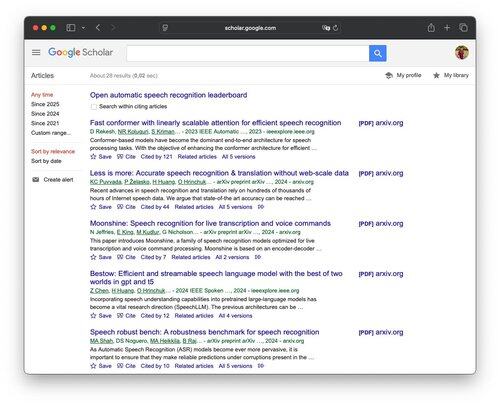The height and width of the screenshot is (406, 500).
Task: Open arxiv PDF for Bestow paper
Action: pyautogui.click(x=381, y=274)
